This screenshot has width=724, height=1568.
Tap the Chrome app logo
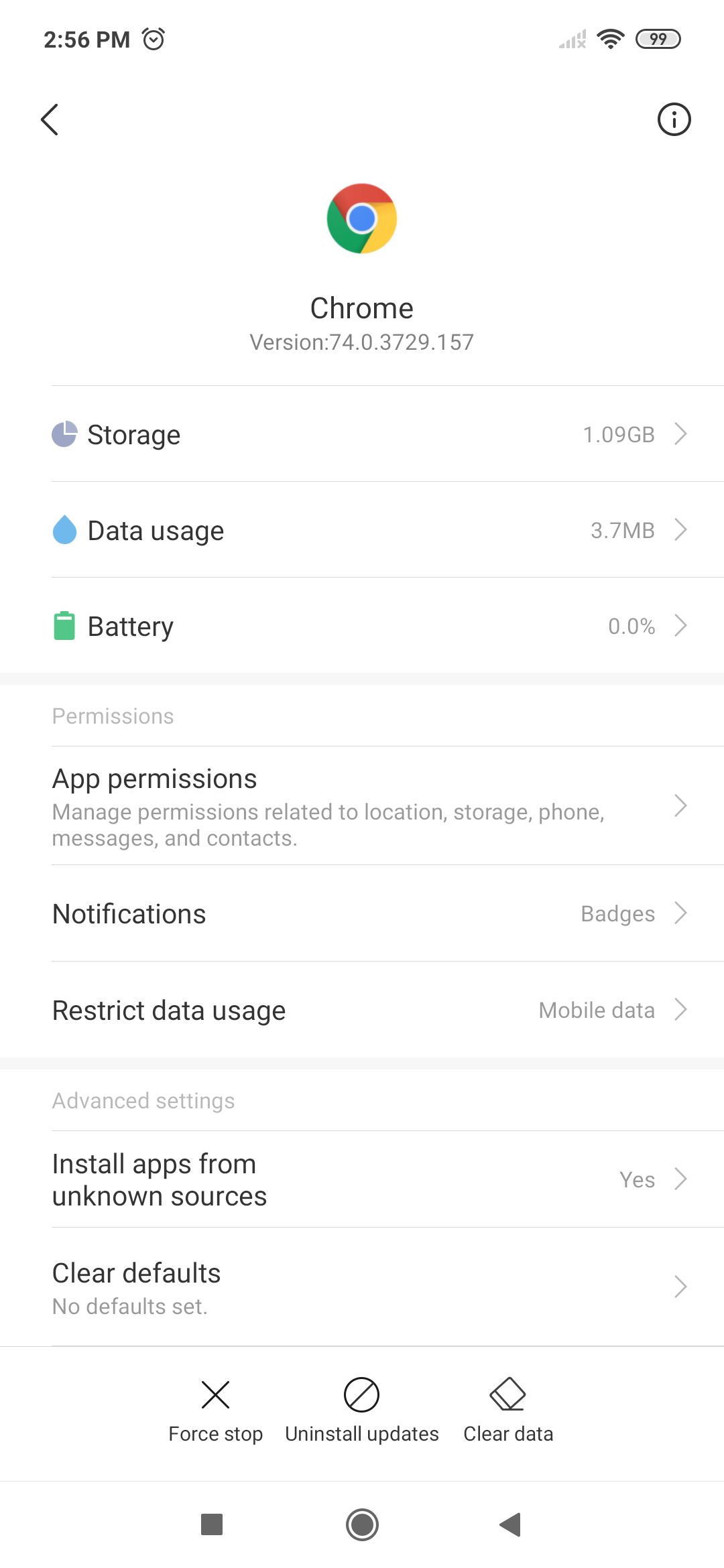pyautogui.click(x=362, y=218)
